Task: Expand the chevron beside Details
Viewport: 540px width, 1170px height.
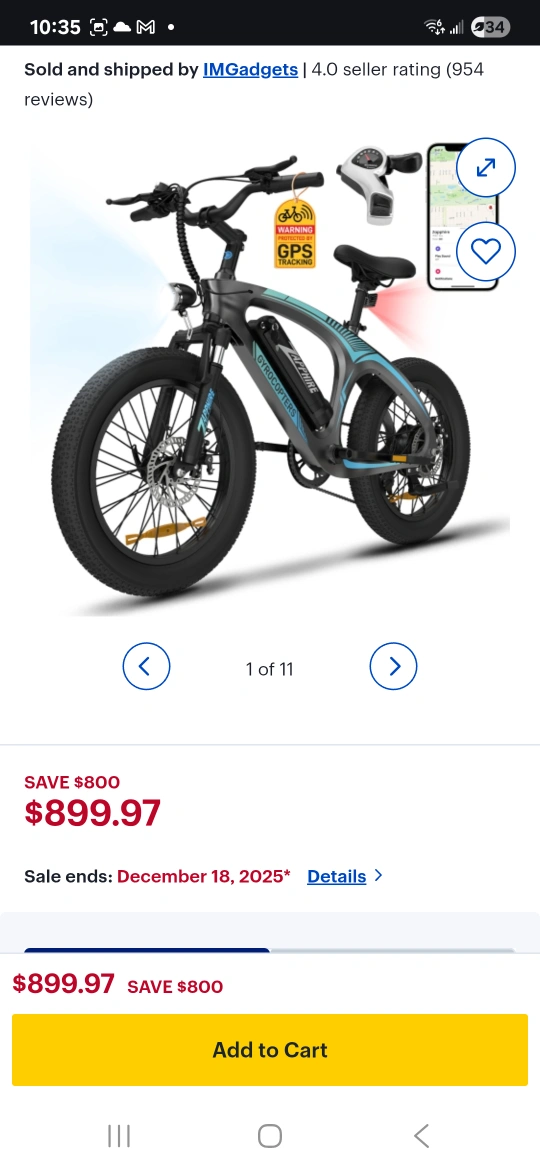Action: 378,875
